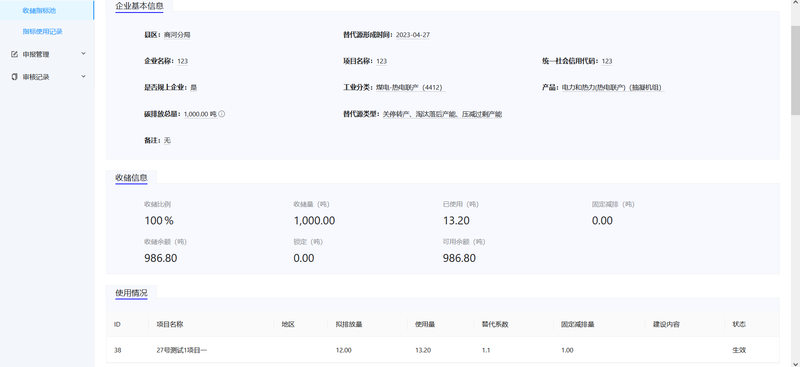The image size is (800, 367).
Task: Click the 使用量 cell 13.20 in the table
Action: [423, 351]
